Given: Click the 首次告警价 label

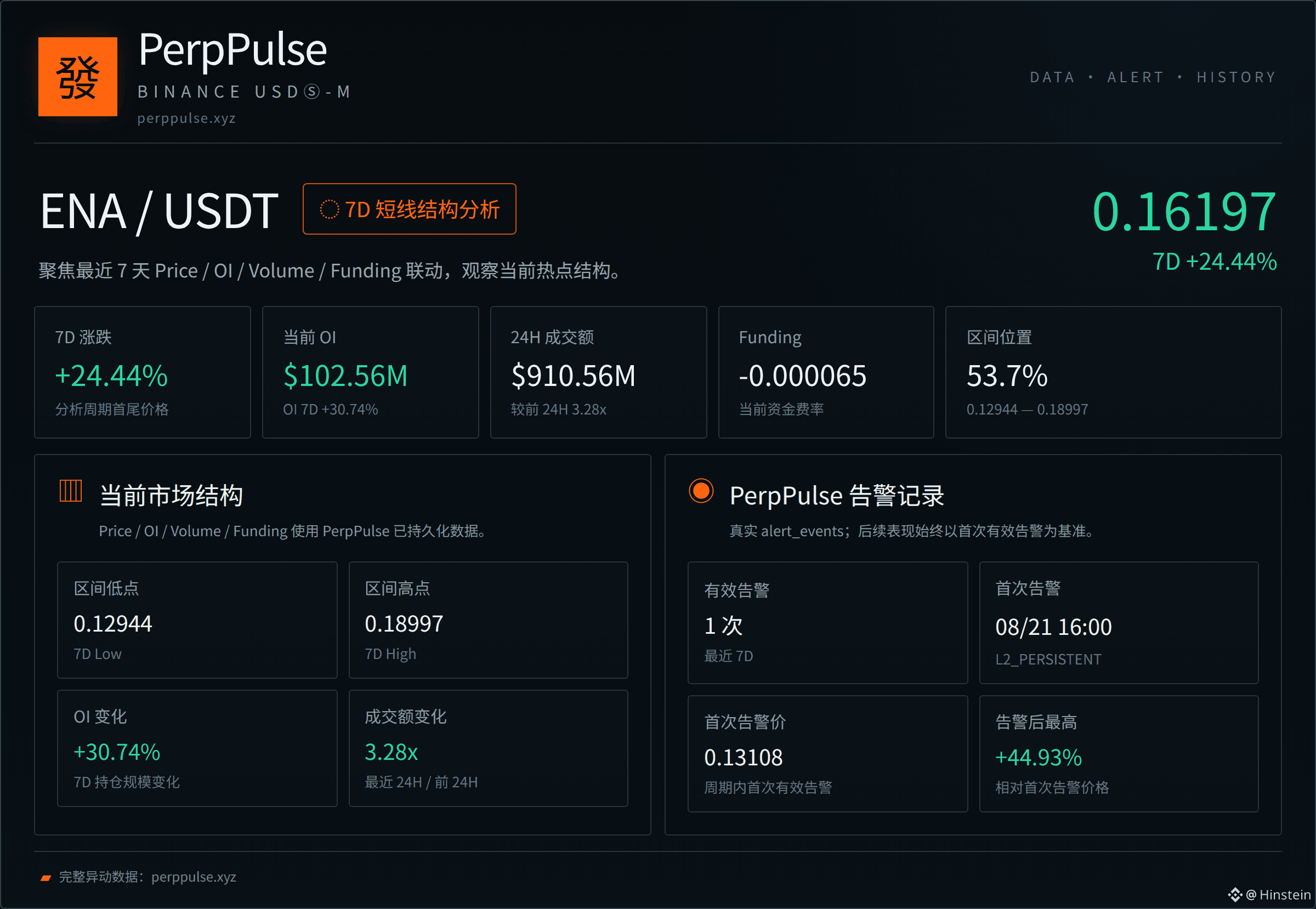Looking at the screenshot, I should click(745, 721).
